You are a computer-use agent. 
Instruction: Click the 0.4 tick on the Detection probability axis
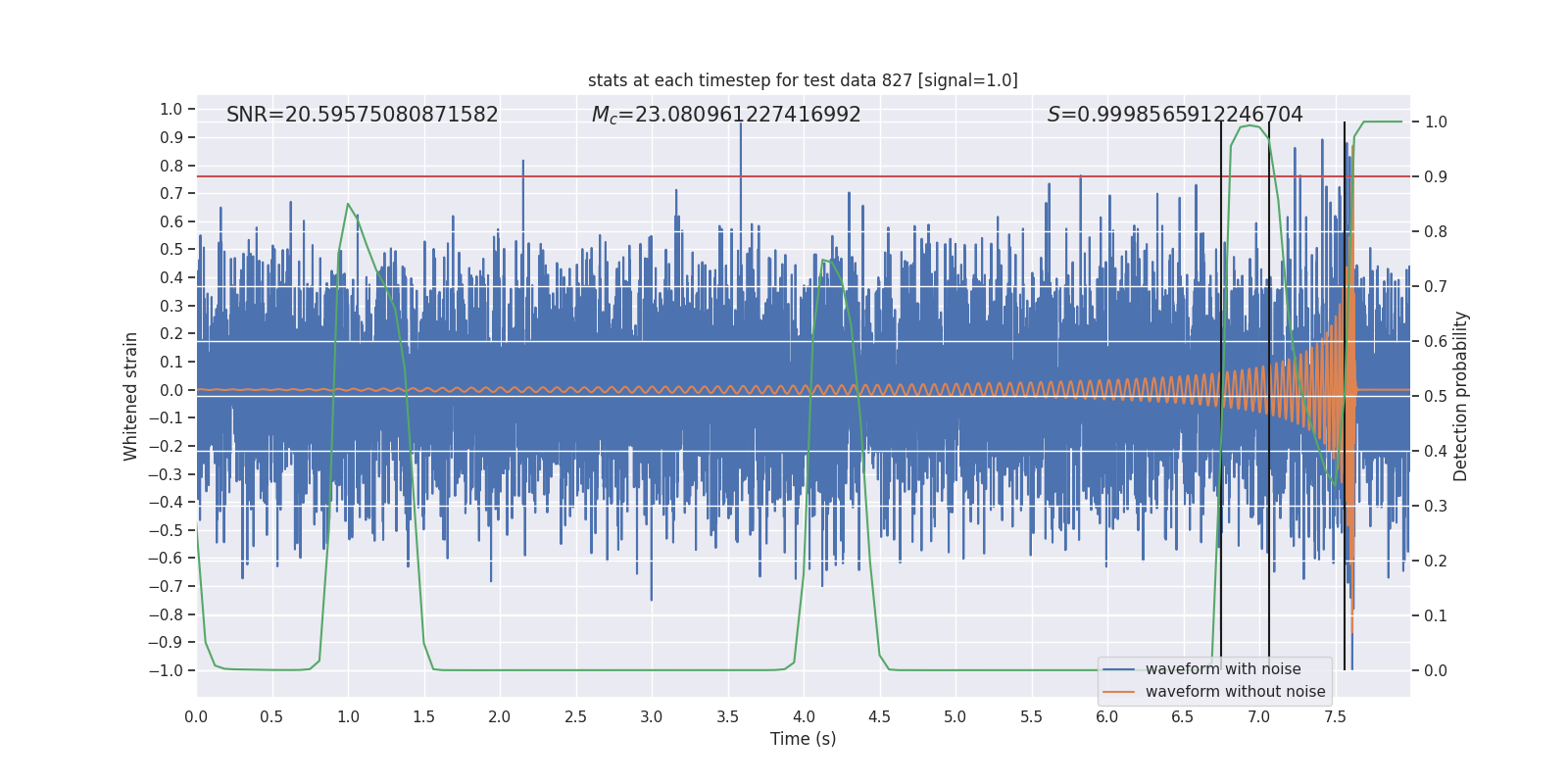1436,451
